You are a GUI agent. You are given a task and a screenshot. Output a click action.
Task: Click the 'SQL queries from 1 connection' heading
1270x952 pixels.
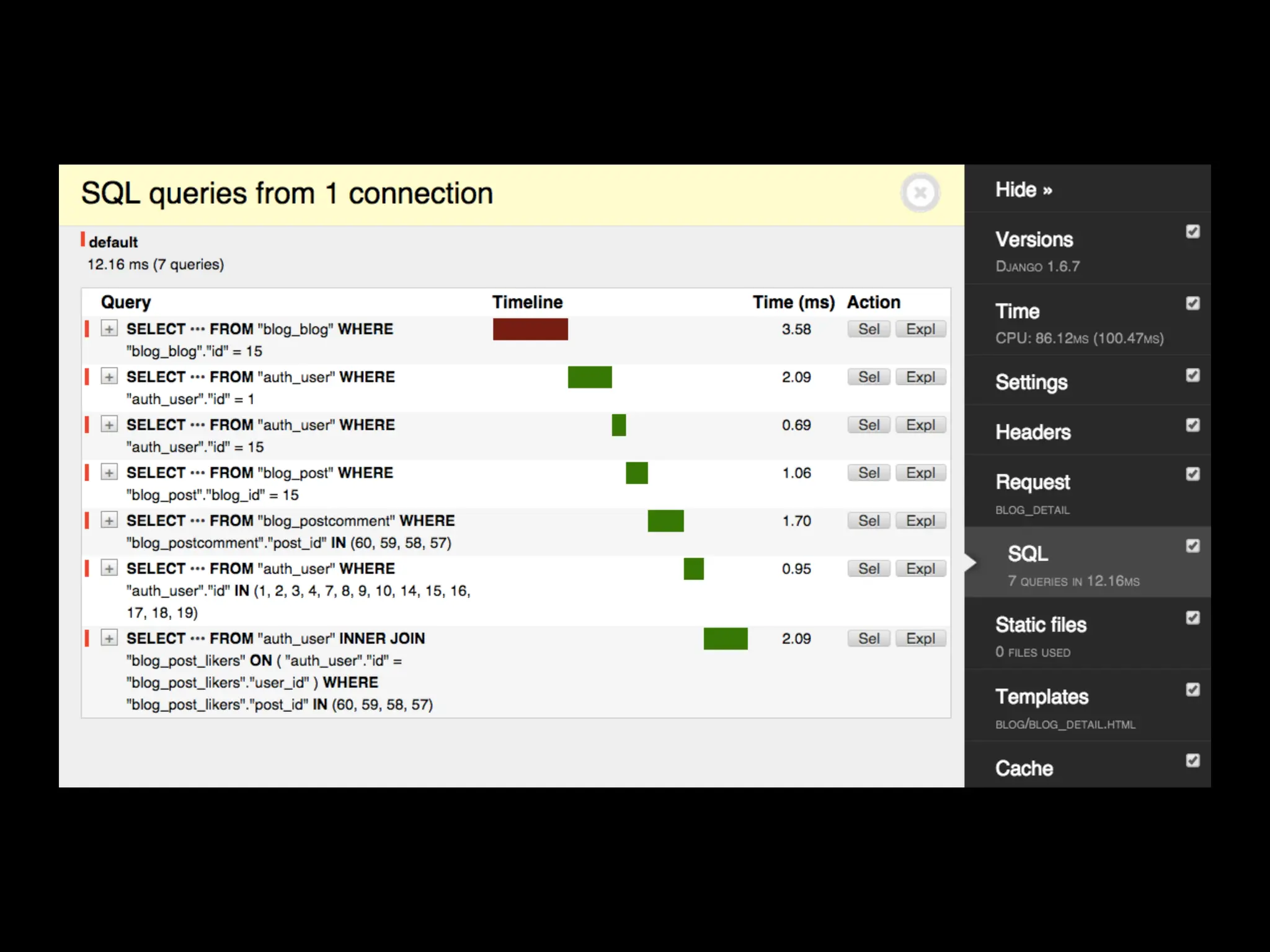pos(287,193)
